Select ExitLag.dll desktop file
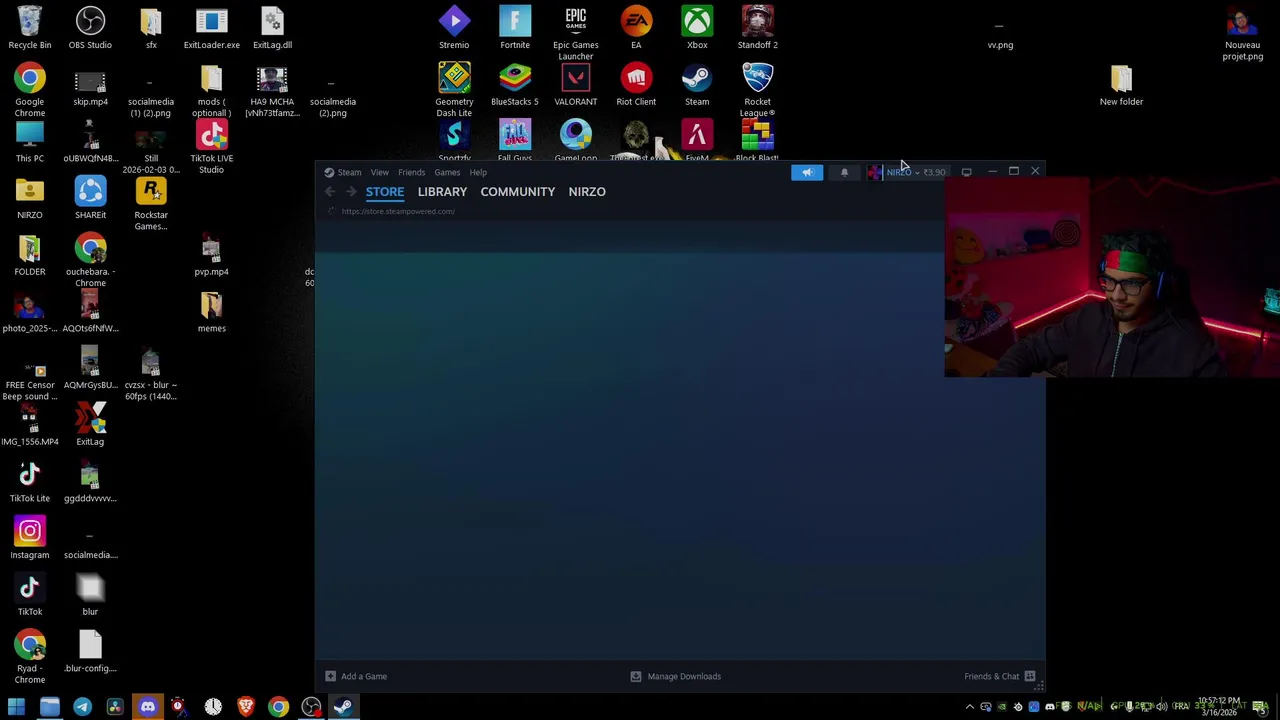 pyautogui.click(x=272, y=28)
